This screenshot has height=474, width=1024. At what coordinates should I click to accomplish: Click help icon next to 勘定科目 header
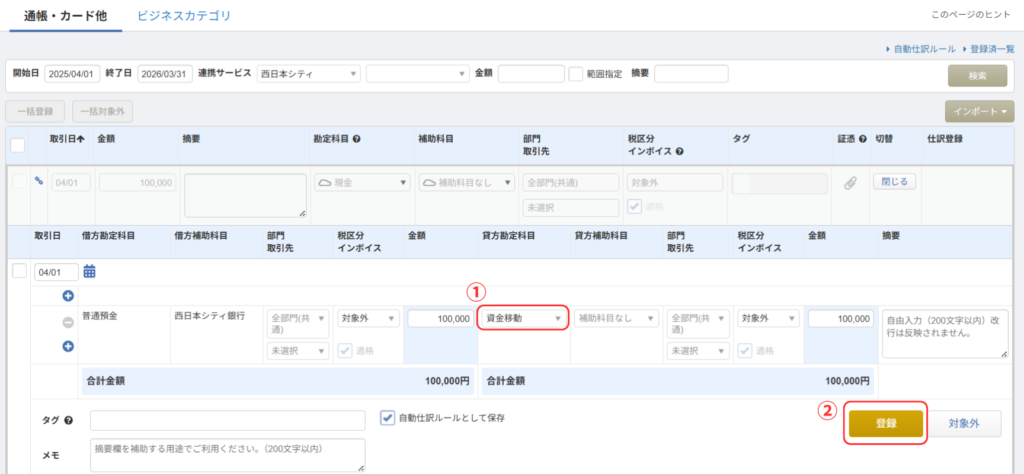tap(356, 140)
